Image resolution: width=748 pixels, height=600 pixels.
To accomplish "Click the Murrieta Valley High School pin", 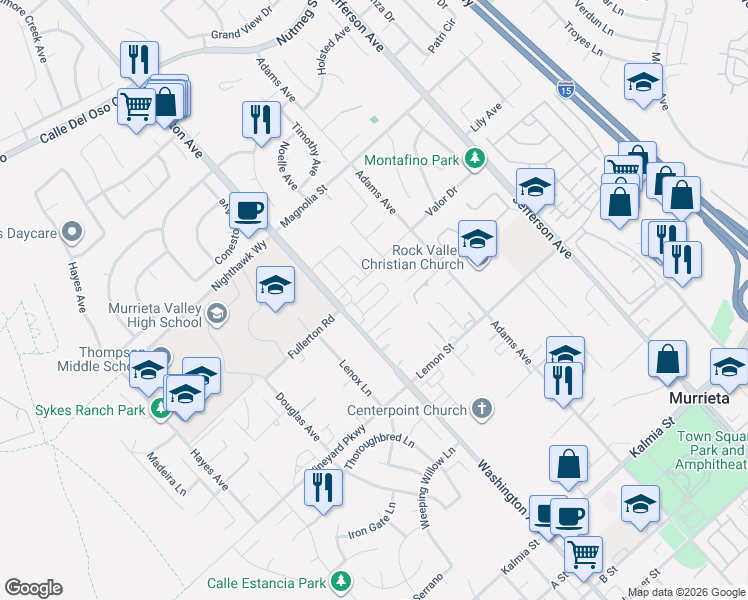I will coord(218,314).
